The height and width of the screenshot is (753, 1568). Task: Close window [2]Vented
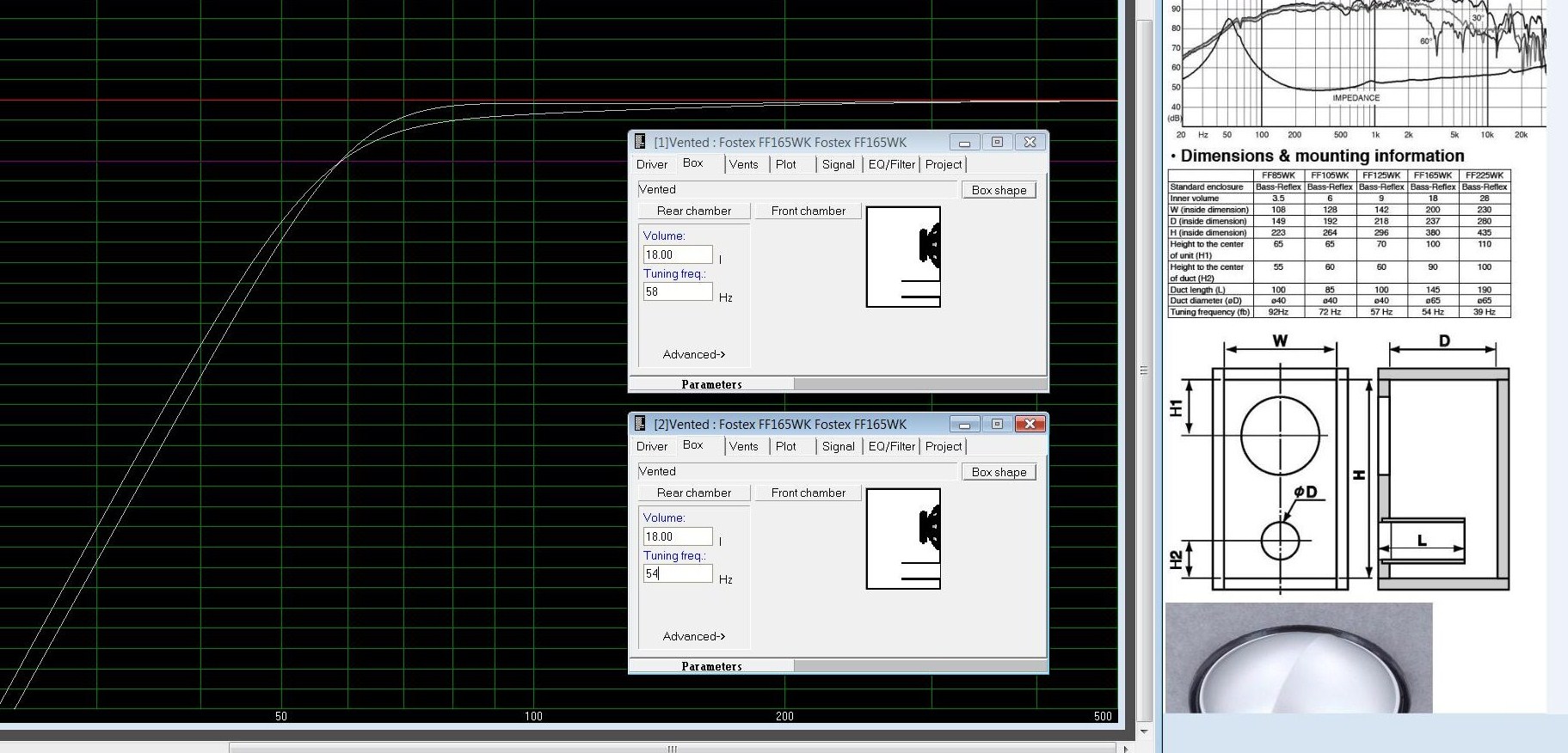click(x=1030, y=424)
